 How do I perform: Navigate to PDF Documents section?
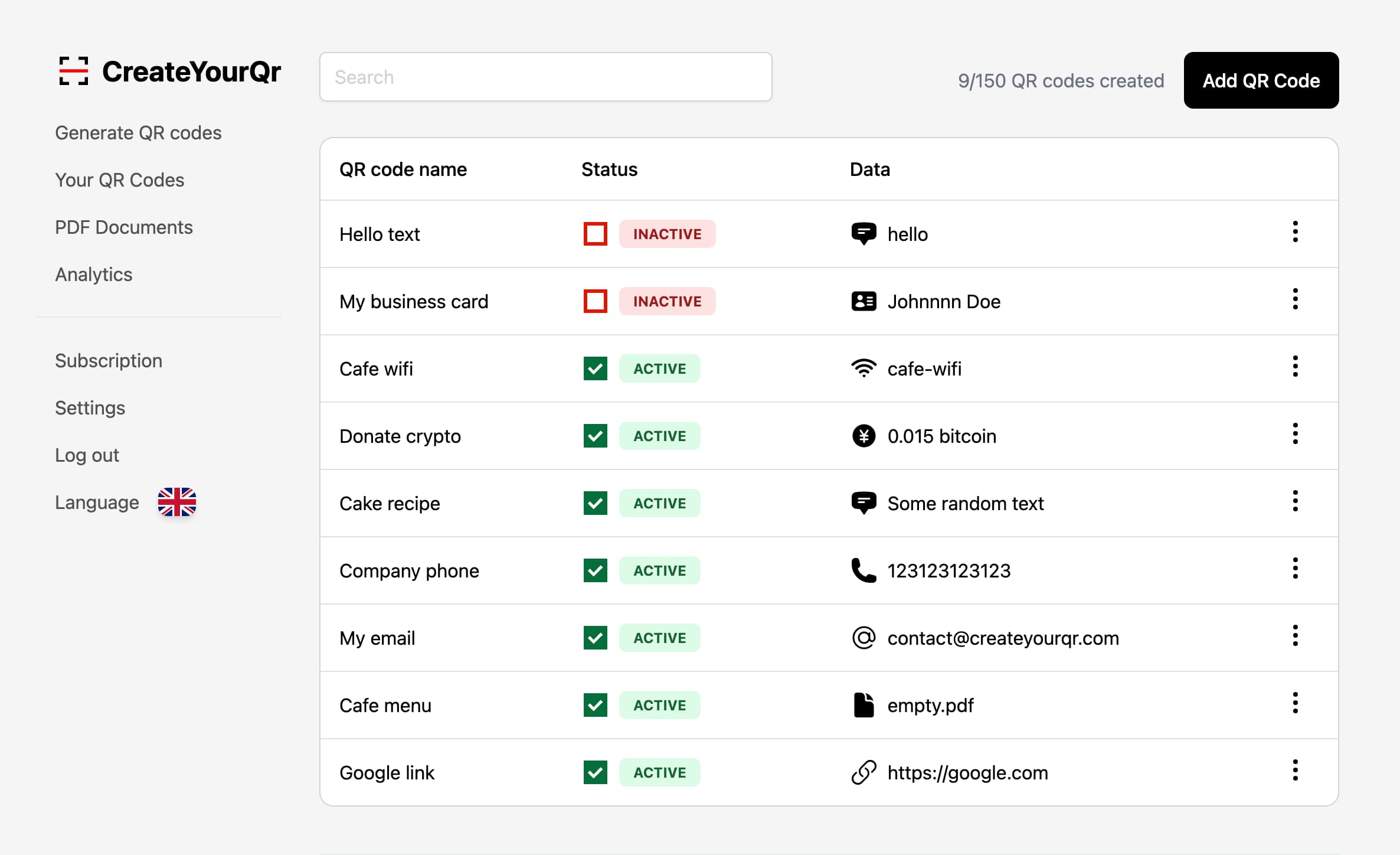click(124, 227)
